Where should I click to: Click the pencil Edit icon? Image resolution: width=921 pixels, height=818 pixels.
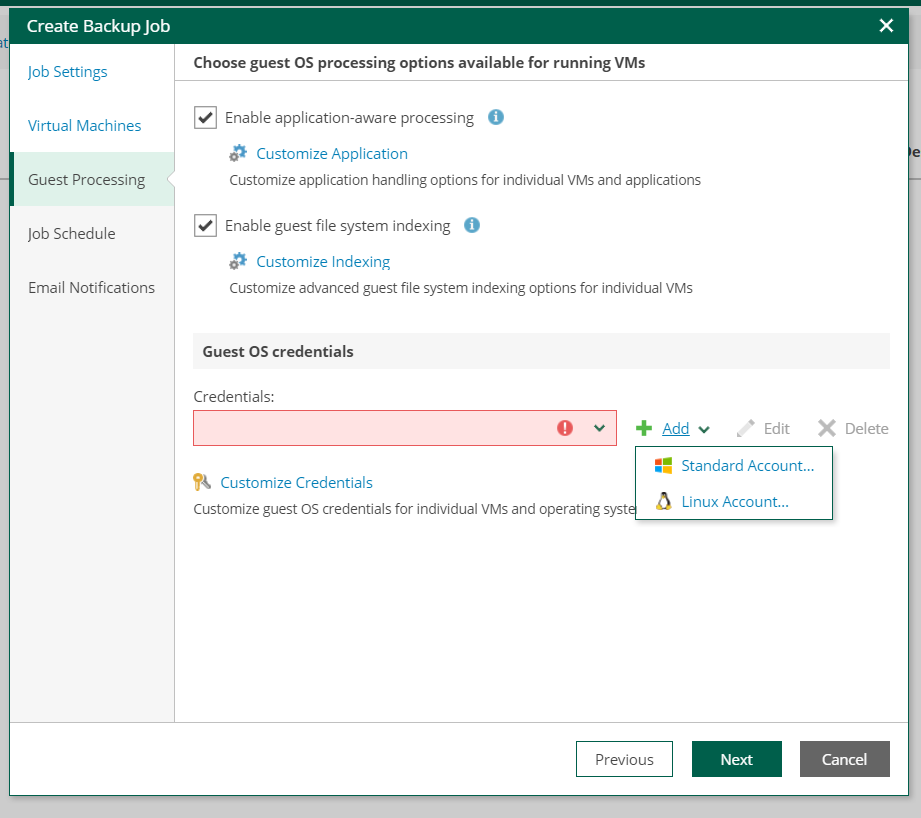pyautogui.click(x=744, y=427)
